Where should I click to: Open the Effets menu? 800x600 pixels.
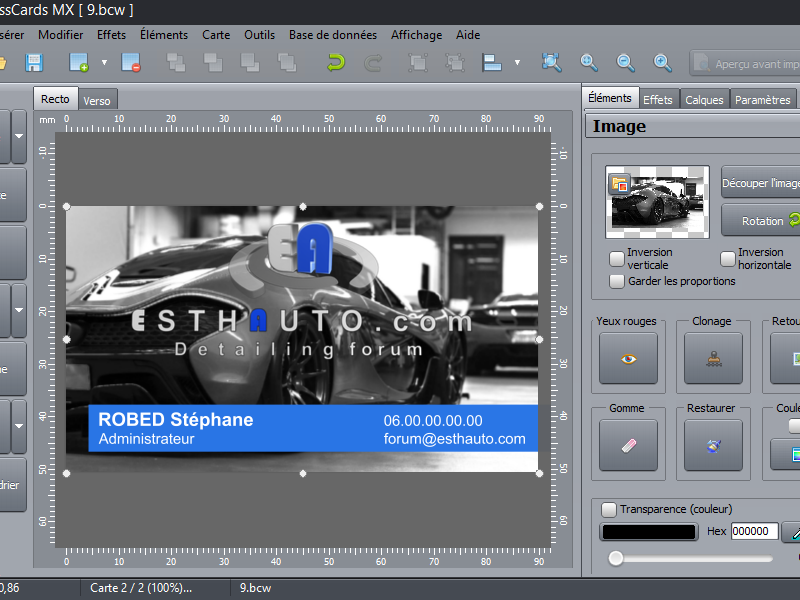coord(111,35)
